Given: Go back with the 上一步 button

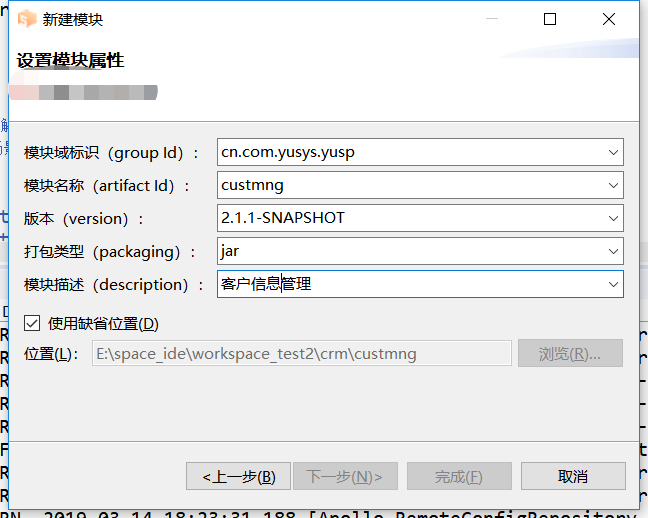Looking at the screenshot, I should tap(238, 477).
